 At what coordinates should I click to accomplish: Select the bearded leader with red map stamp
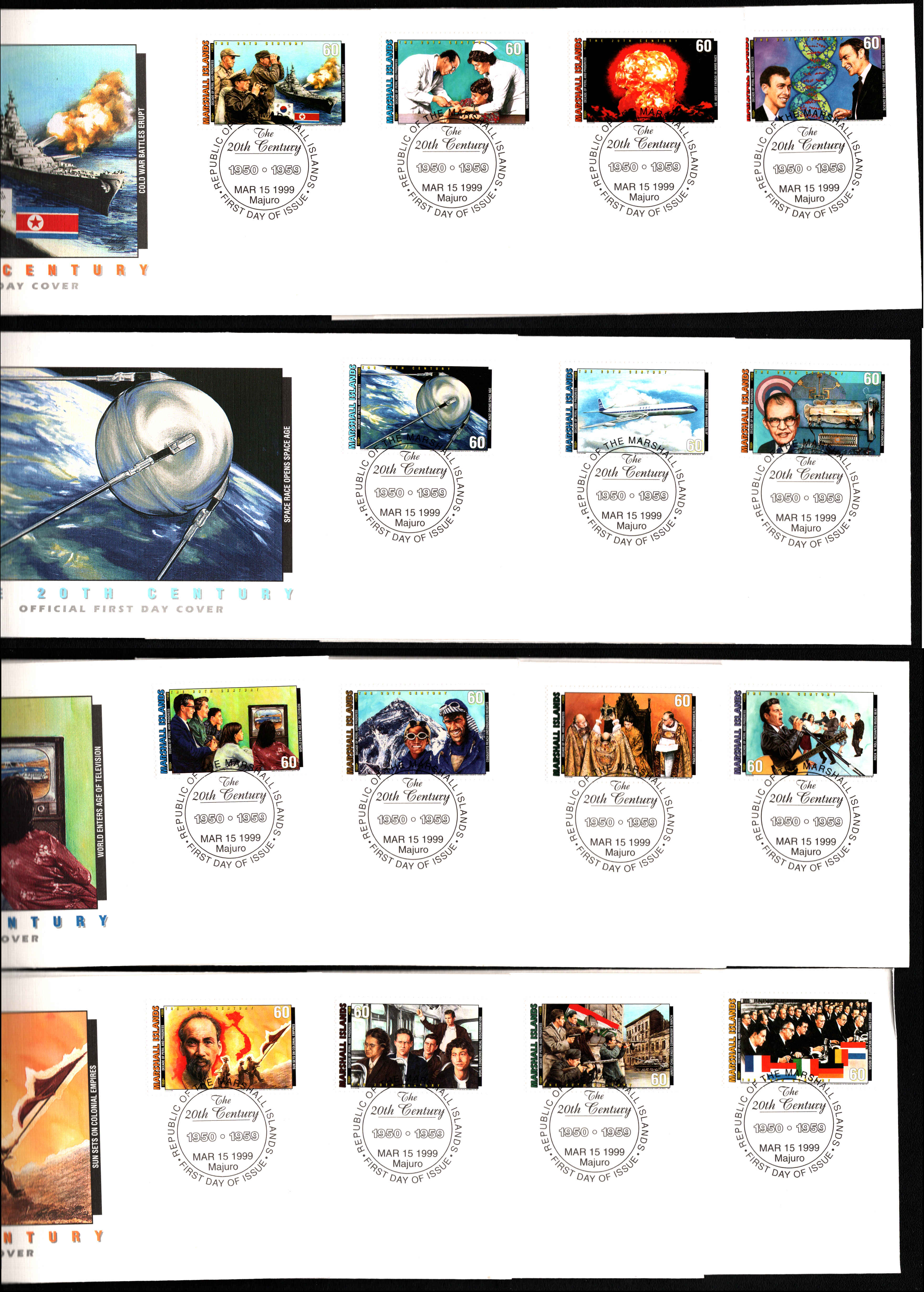[x=223, y=1047]
